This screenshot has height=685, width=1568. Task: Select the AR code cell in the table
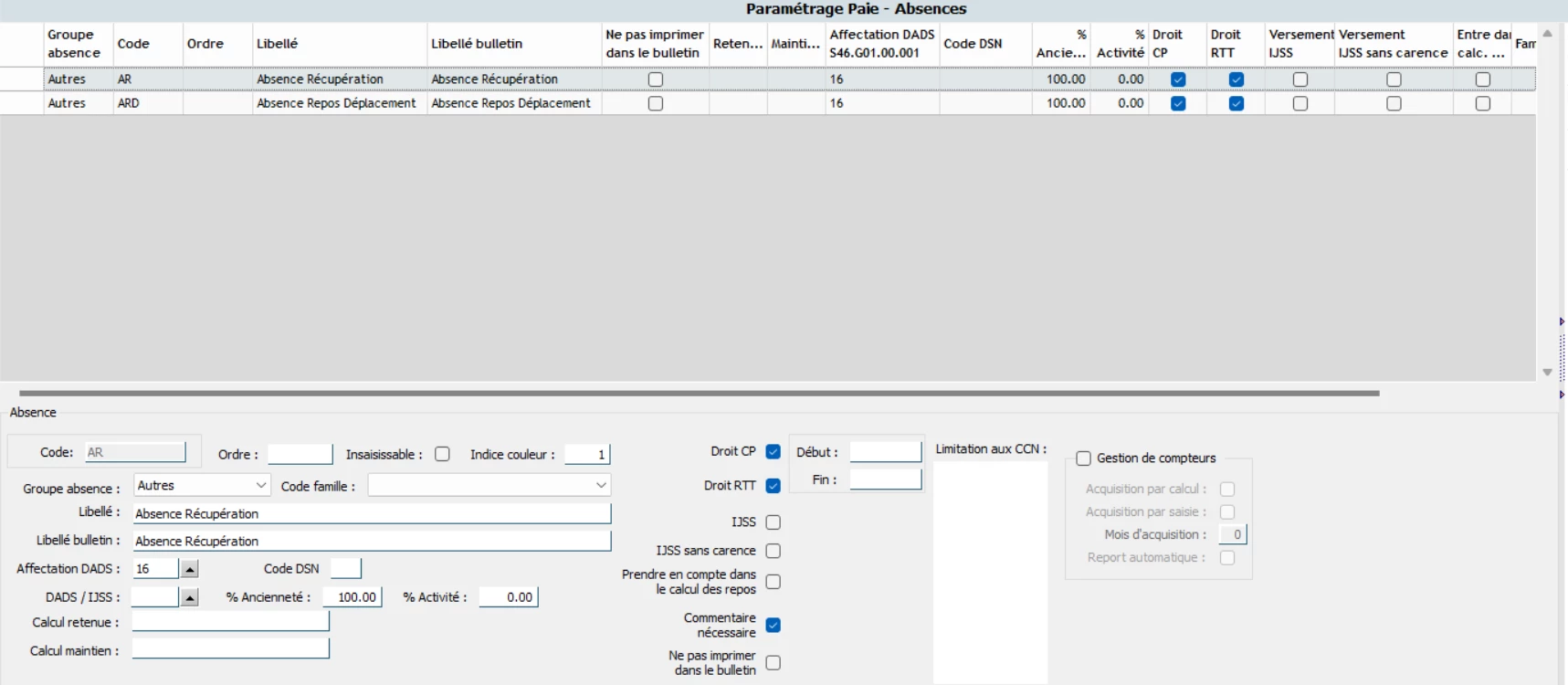(x=148, y=79)
